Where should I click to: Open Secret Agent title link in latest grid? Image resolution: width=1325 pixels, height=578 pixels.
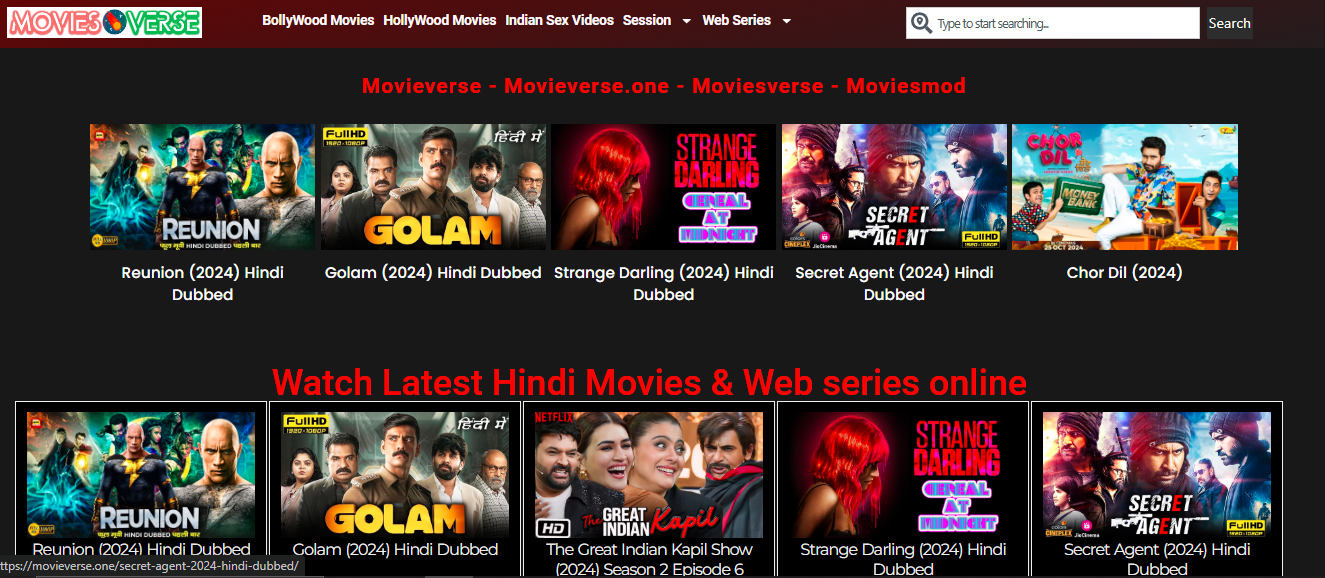pos(1157,559)
